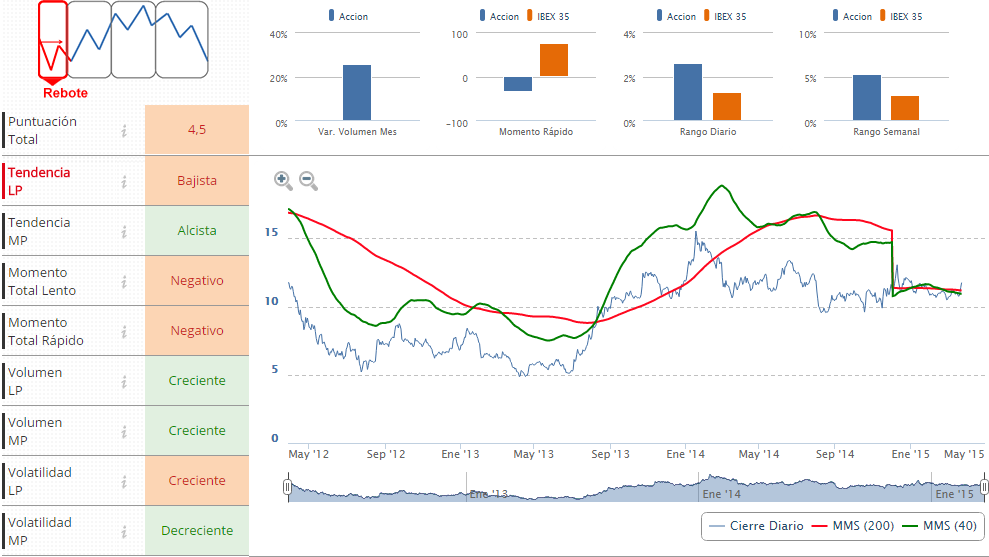
Task: Click the Bajista status cell
Action: [197, 181]
